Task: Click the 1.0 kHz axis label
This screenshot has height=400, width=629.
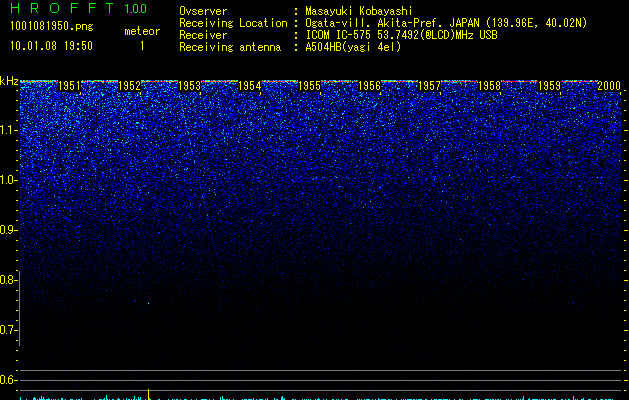Action: click(9, 180)
